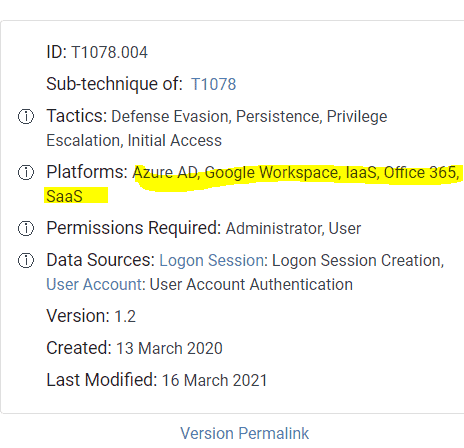Click the Last Modified date 16 March 2021

(x=215, y=380)
